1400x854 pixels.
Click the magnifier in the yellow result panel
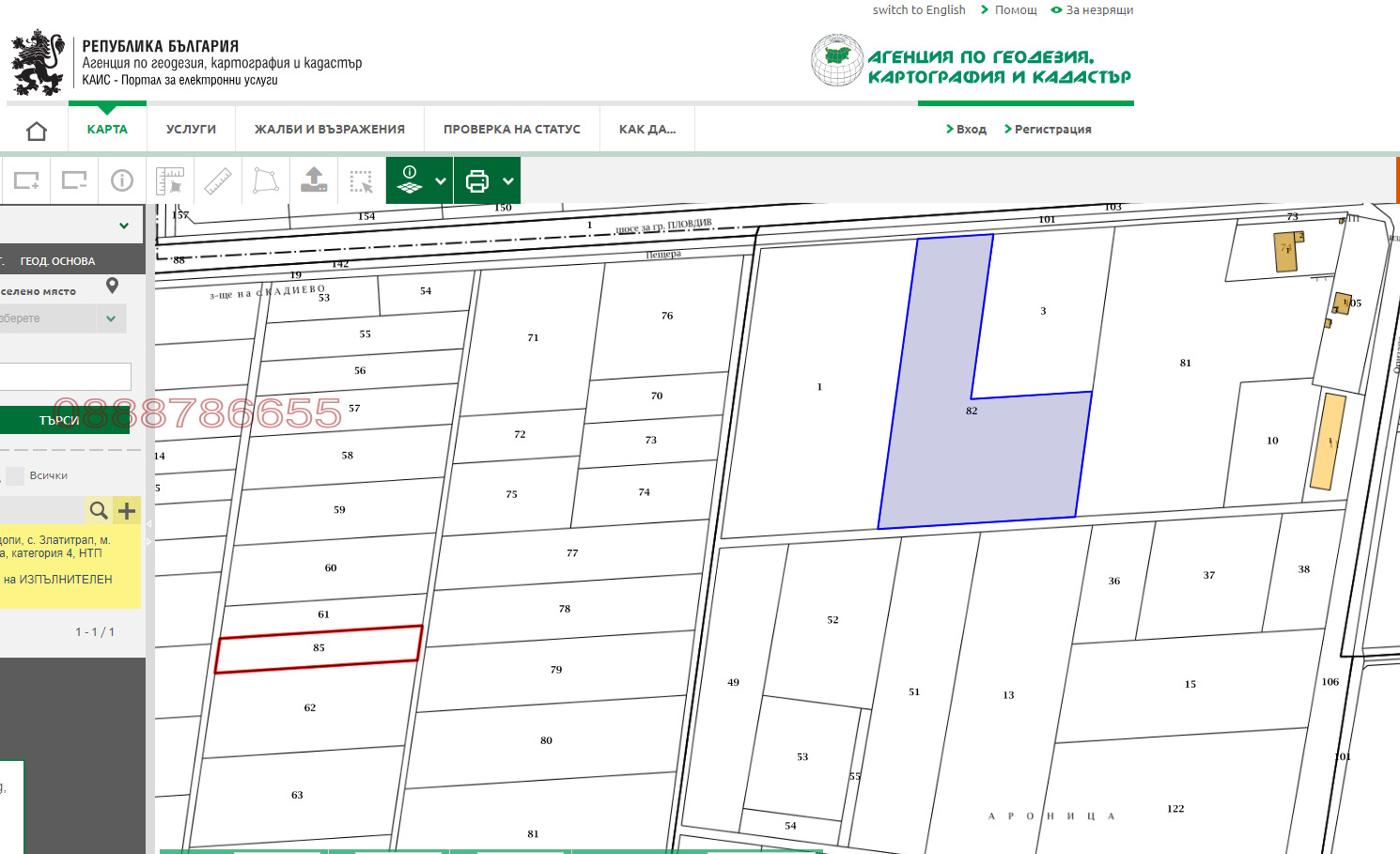click(x=98, y=509)
